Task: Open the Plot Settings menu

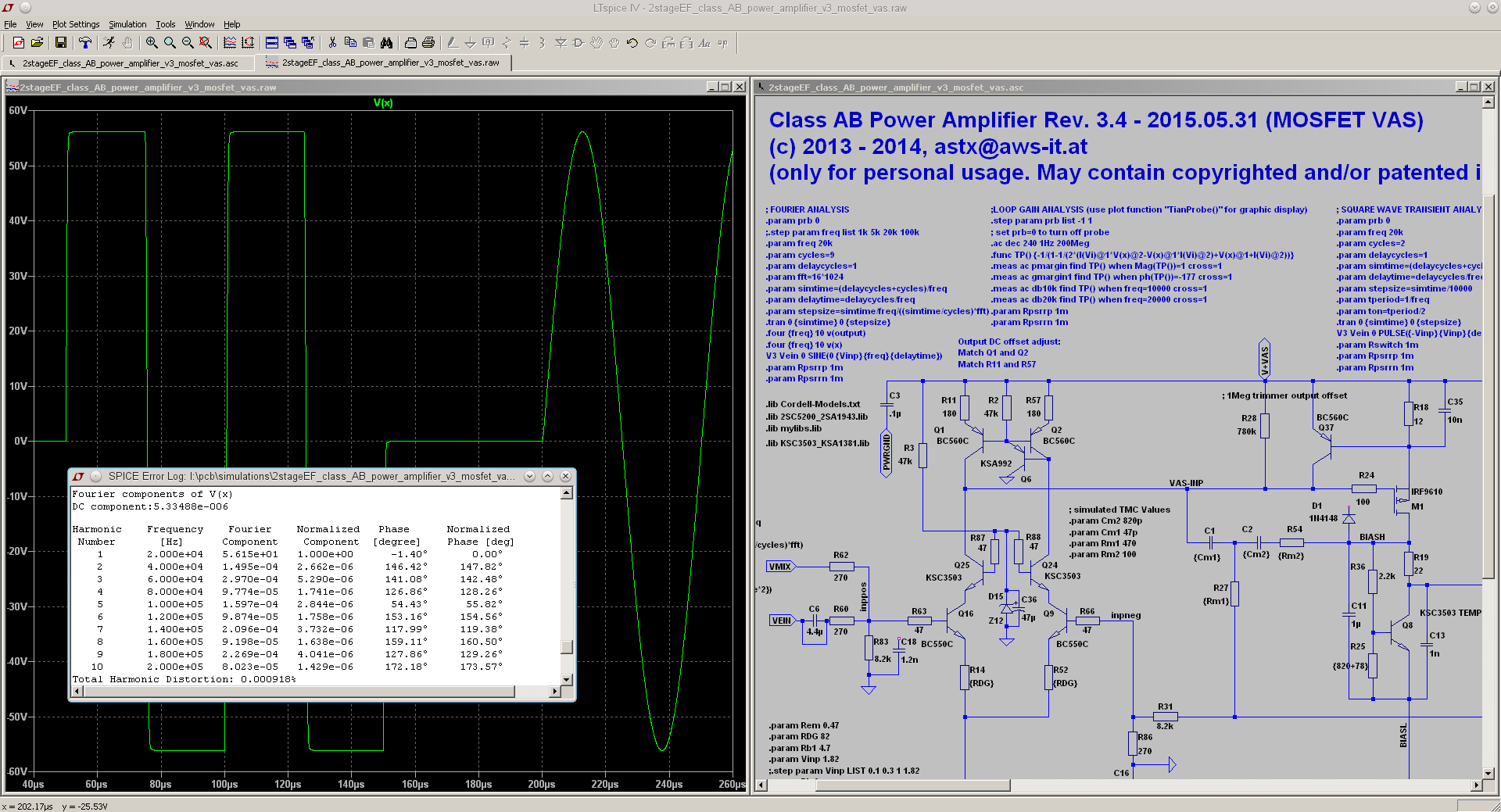Action: click(76, 24)
